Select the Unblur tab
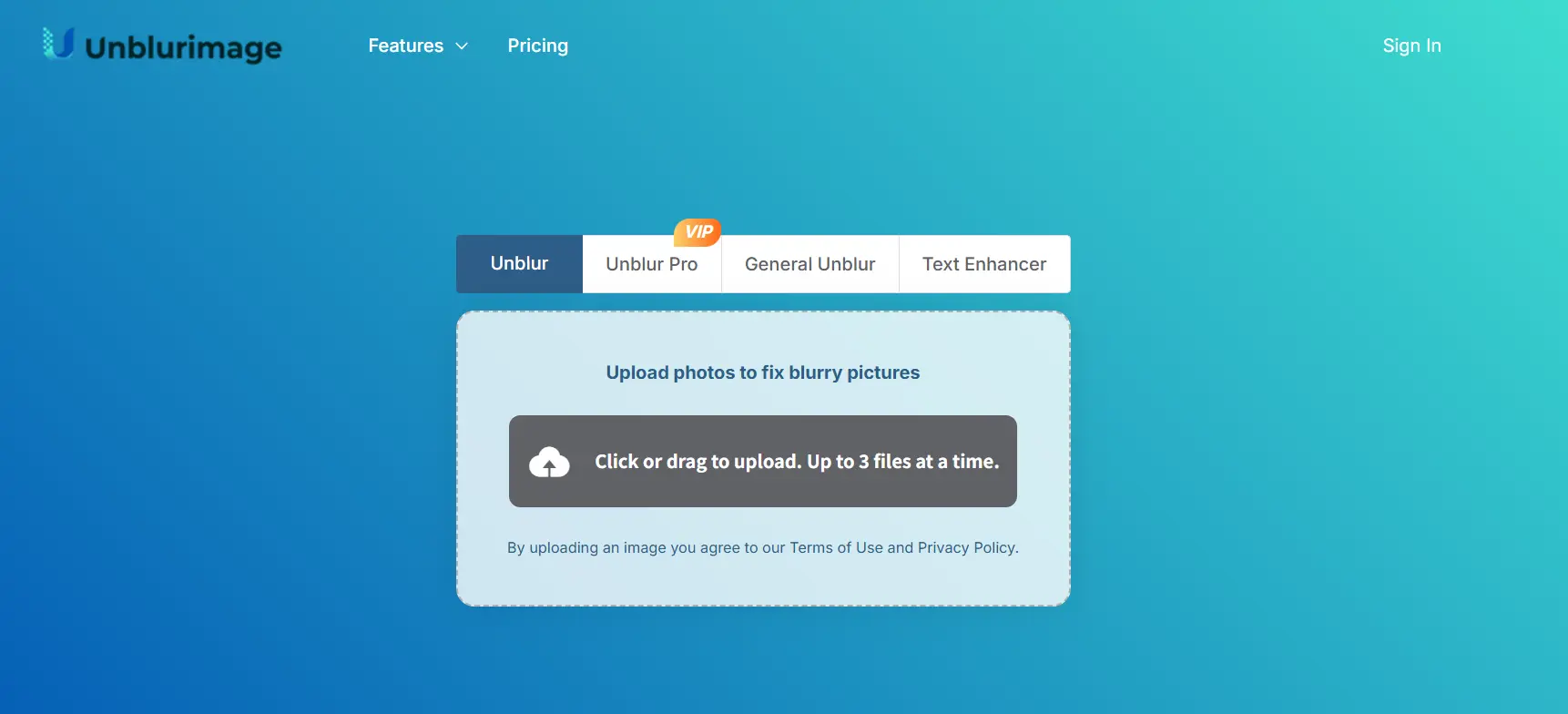Screen dimensions: 1568x714 (519, 264)
